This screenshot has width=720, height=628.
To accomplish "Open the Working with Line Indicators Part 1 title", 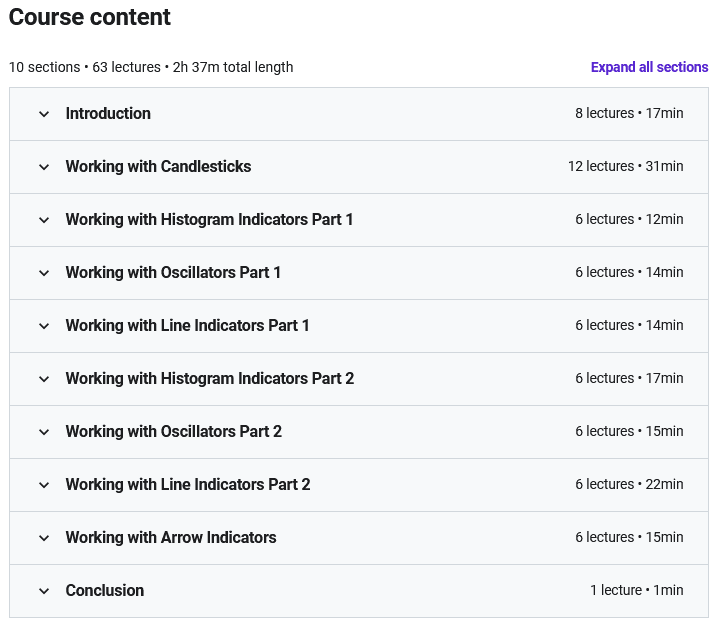I will [x=187, y=326].
